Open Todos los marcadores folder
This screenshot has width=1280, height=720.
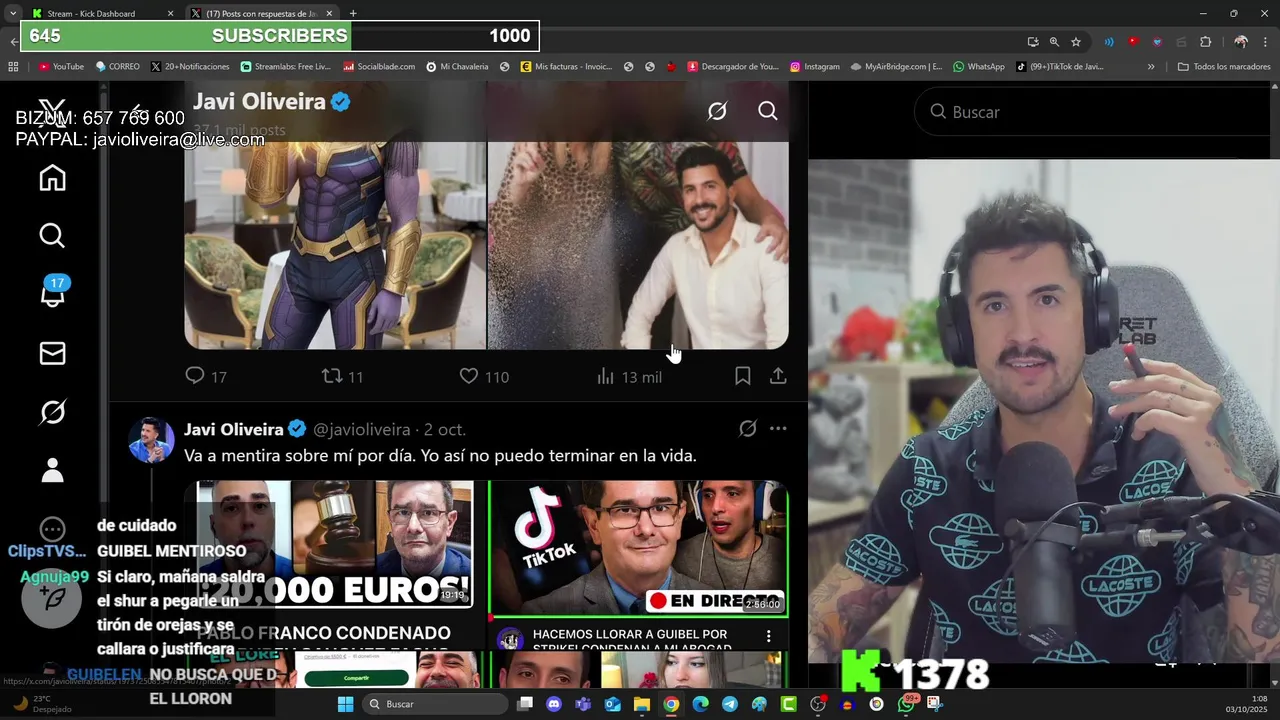1224,67
